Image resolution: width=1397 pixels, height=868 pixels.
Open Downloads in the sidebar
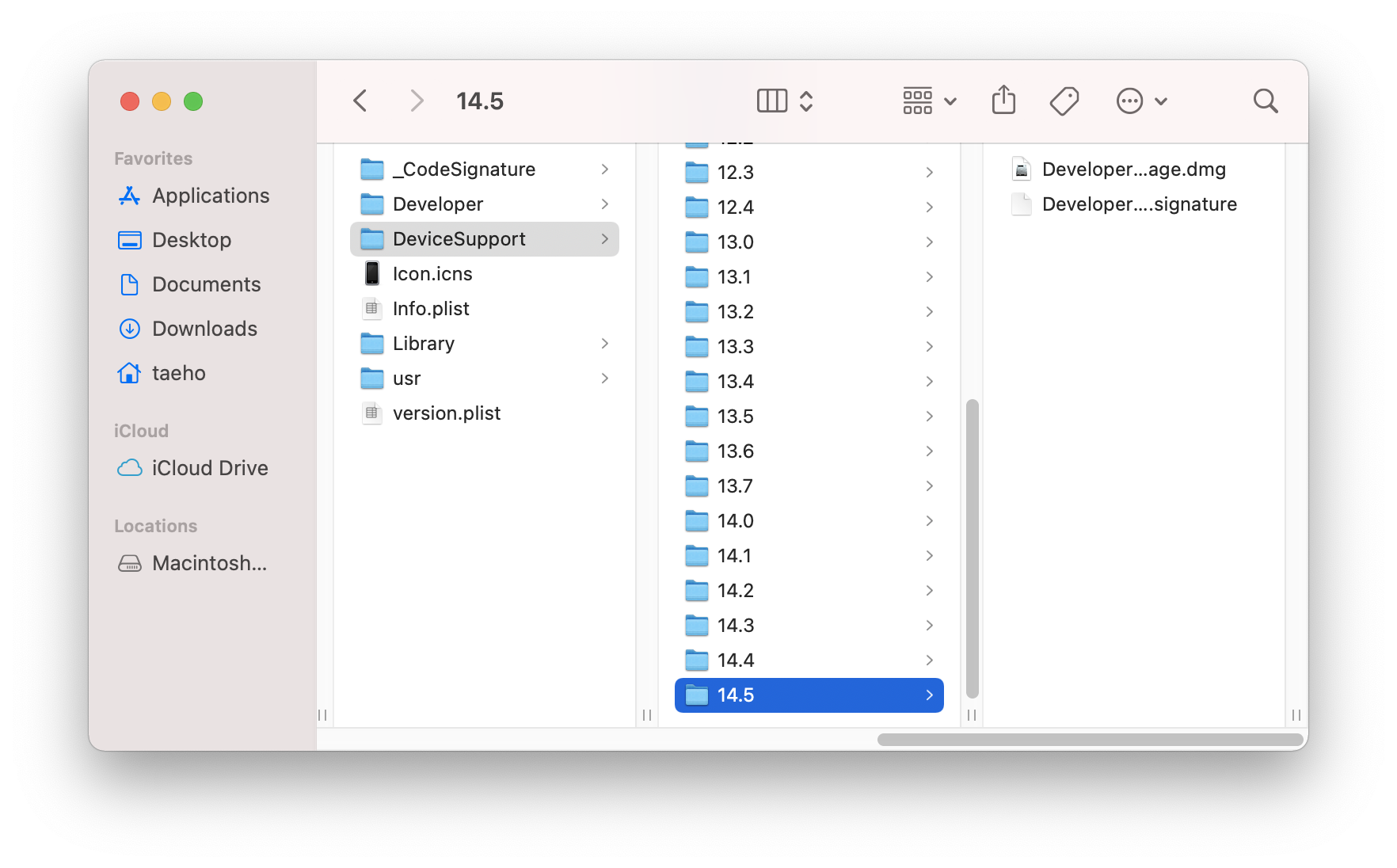pyautogui.click(x=188, y=329)
